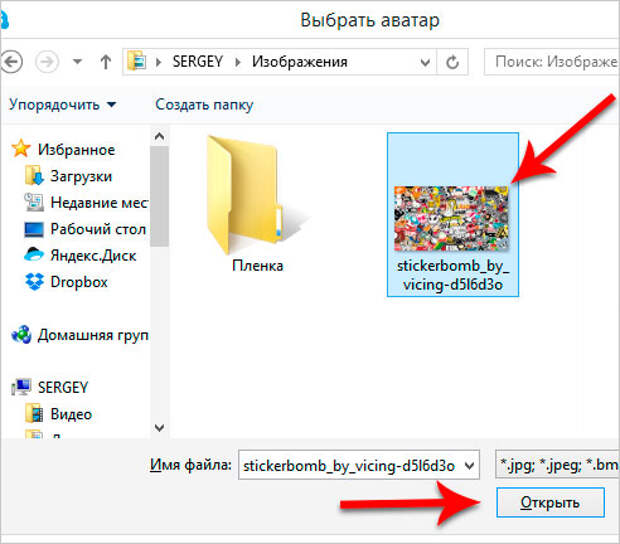
Task: Click the Dropbox icon in sidebar
Action: tap(34, 281)
